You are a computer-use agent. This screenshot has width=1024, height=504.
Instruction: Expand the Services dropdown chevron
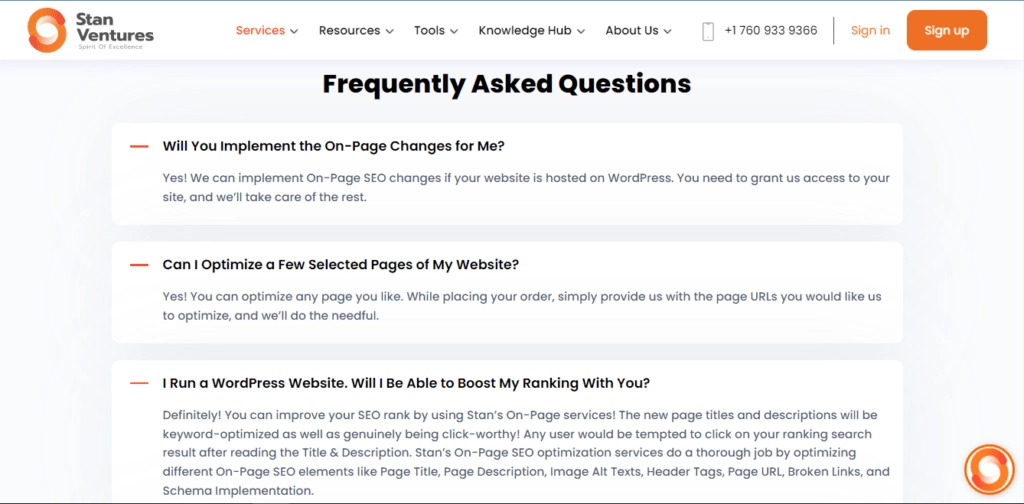pos(294,31)
